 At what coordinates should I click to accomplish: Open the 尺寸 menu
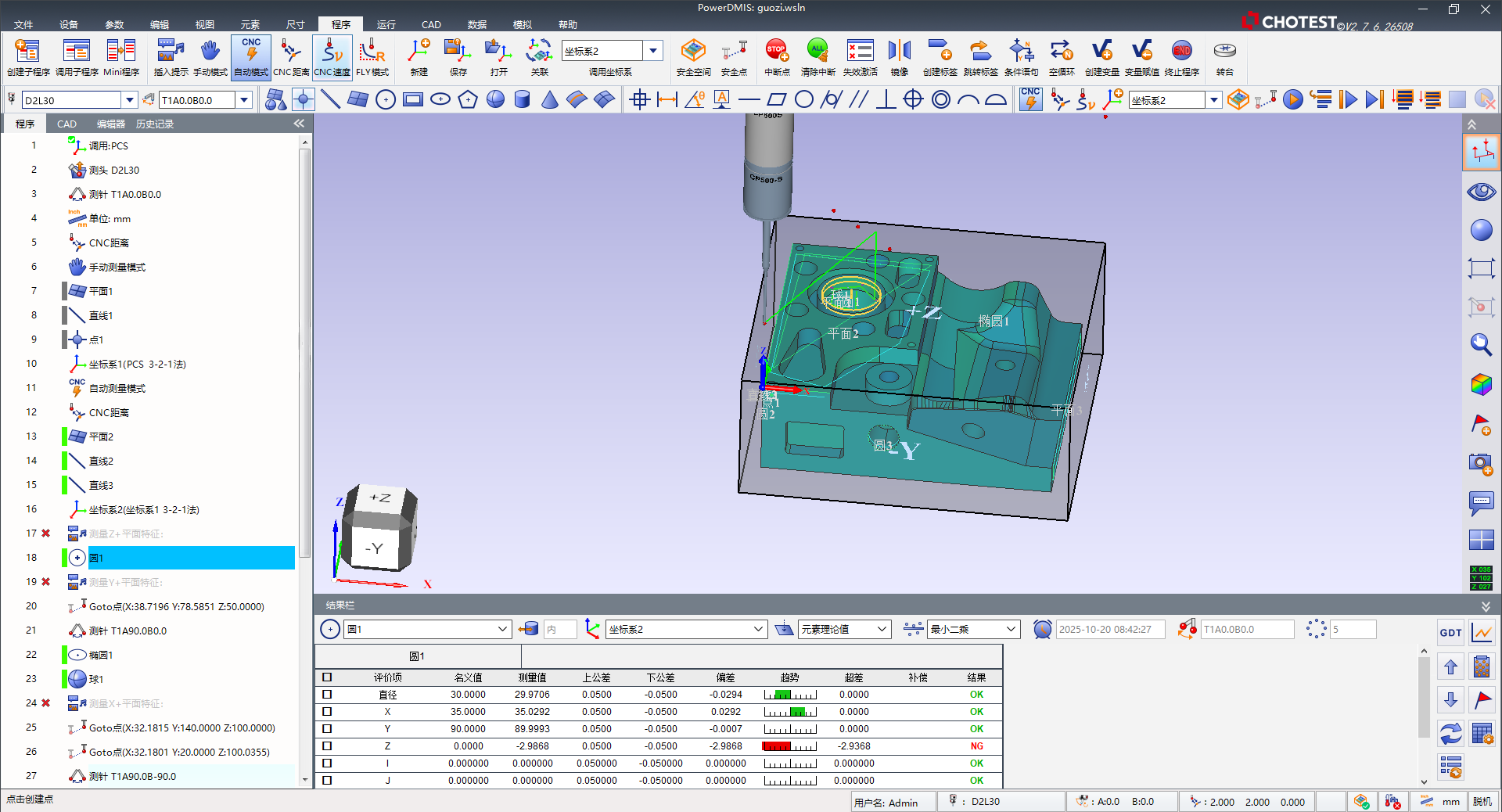tap(296, 25)
